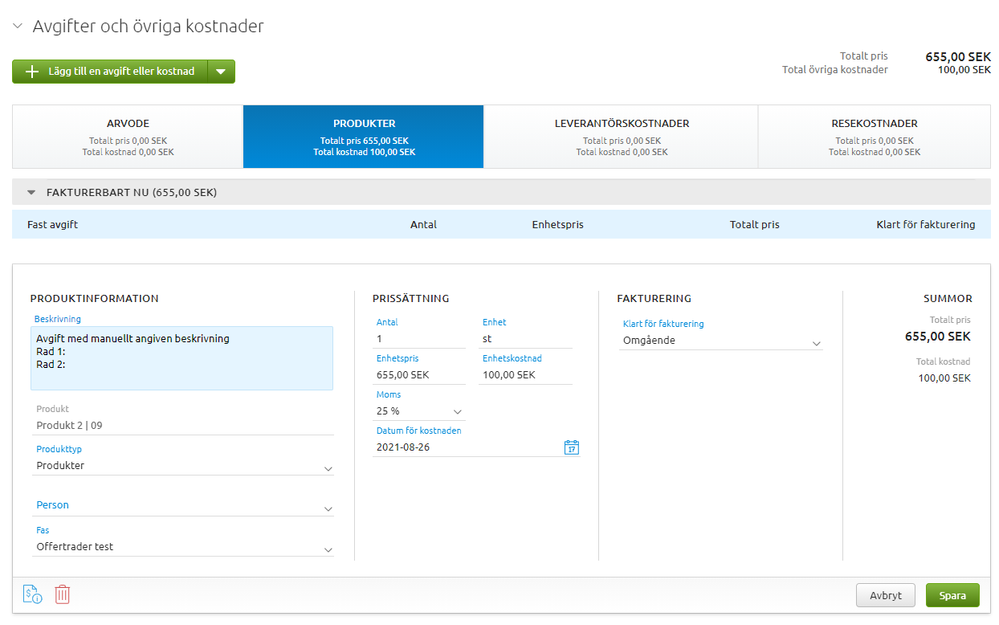Click the Fakturering heading

tap(654, 298)
